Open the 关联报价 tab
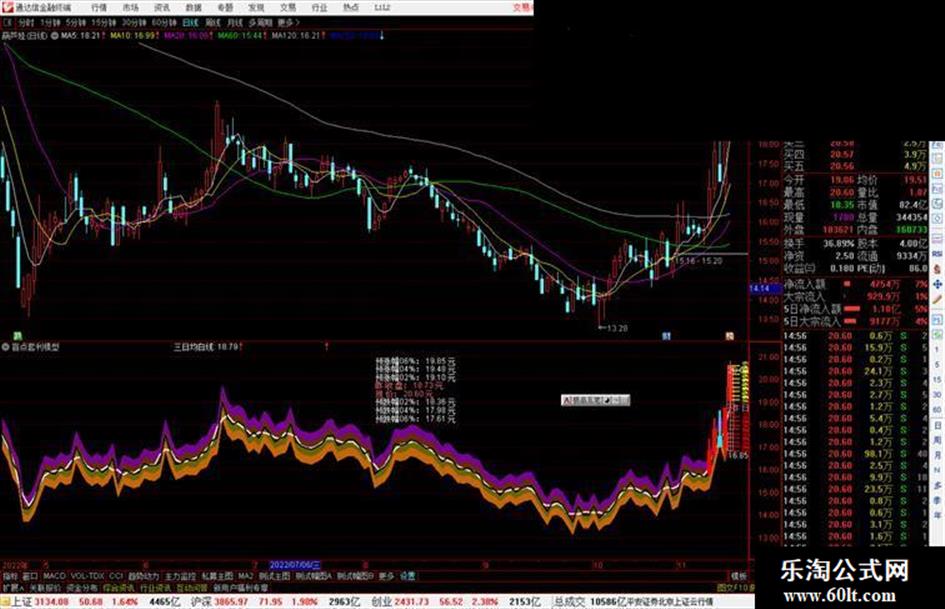 click(45, 587)
